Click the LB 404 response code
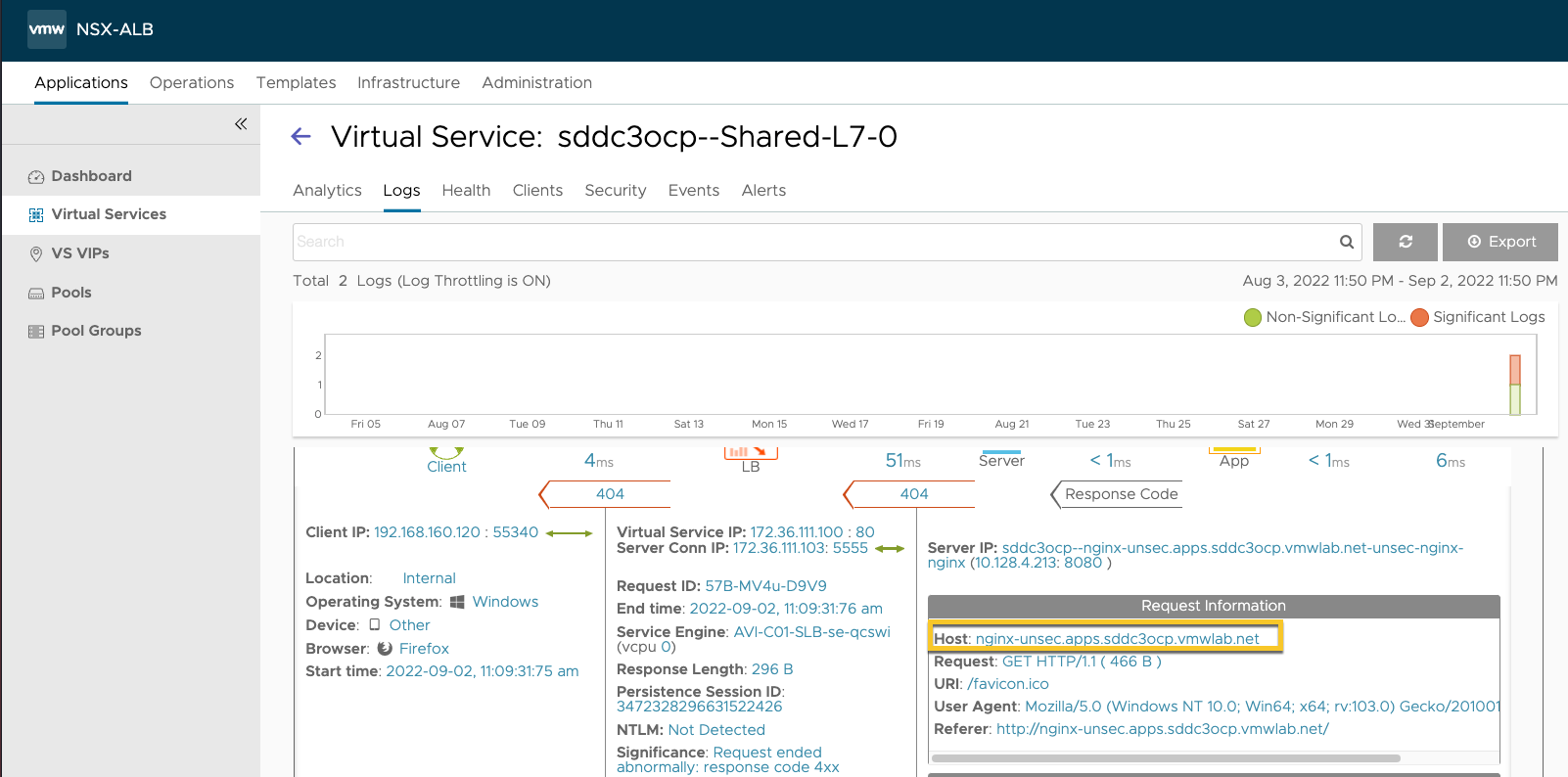 tap(610, 494)
